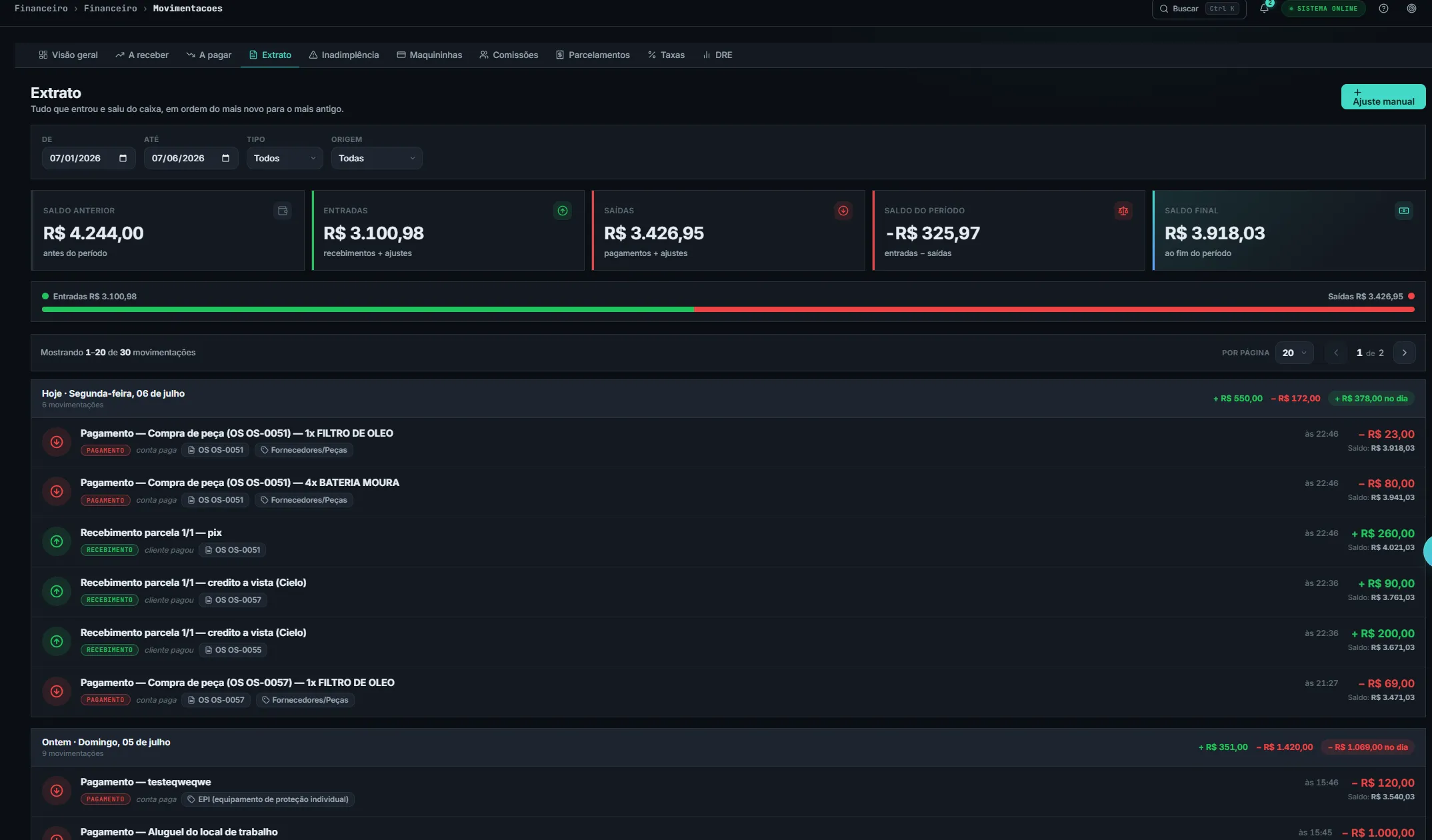This screenshot has height=840, width=1432.
Task: Open the Origem dropdown set to Todas
Action: (377, 158)
